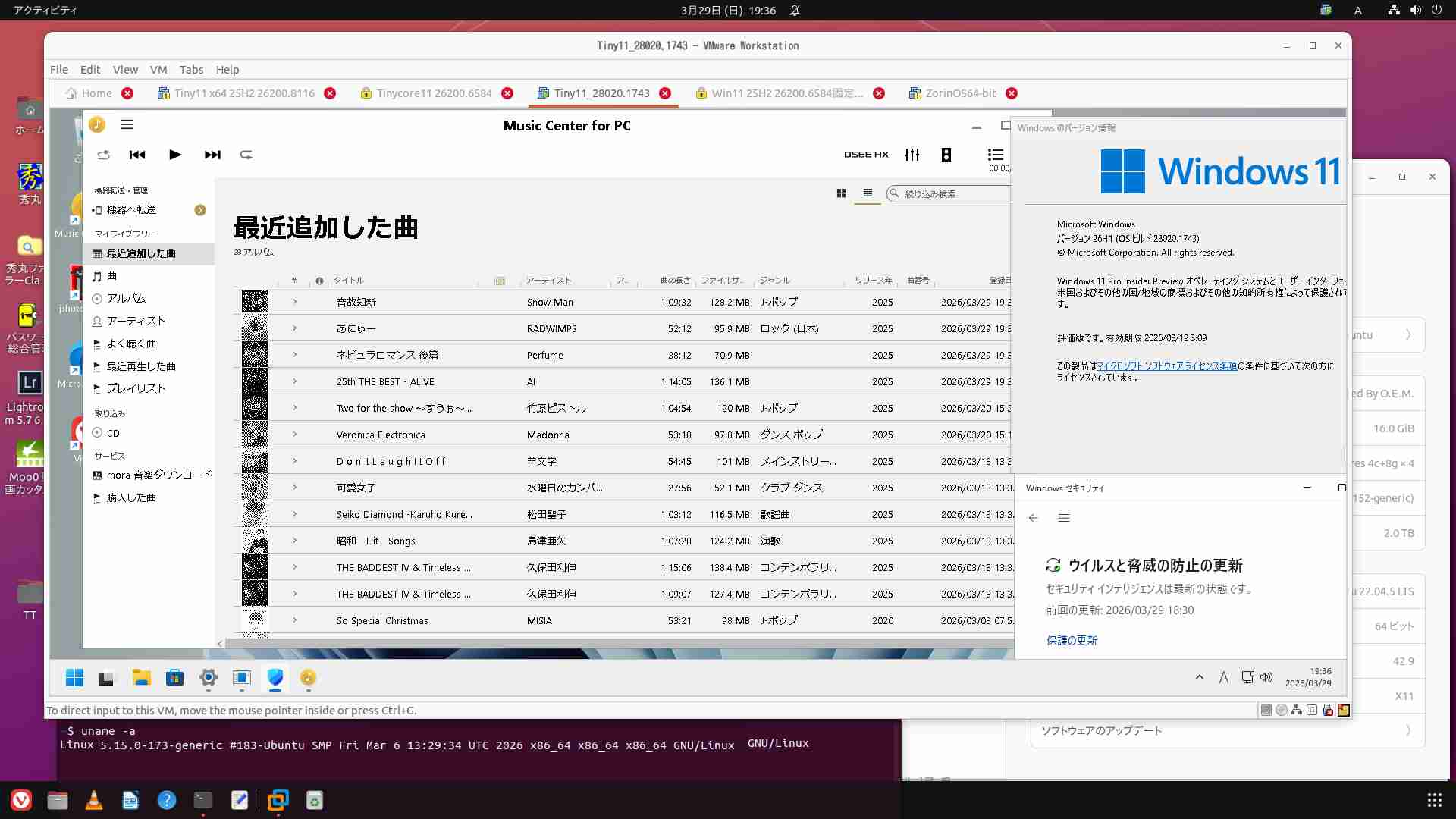Viewport: 1456px width, 819px height.
Task: Click the horizontal scrollbar under album list
Action: click(531, 643)
